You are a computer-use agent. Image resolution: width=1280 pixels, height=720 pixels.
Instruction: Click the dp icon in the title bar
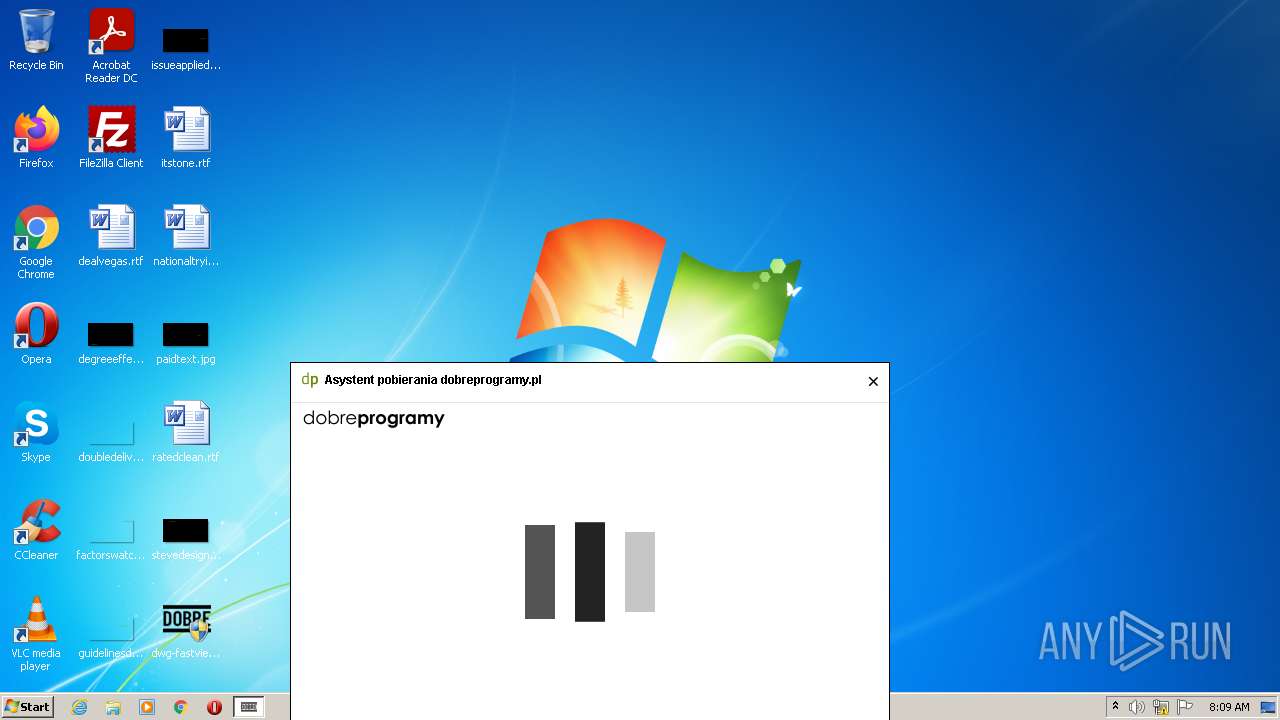(310, 380)
